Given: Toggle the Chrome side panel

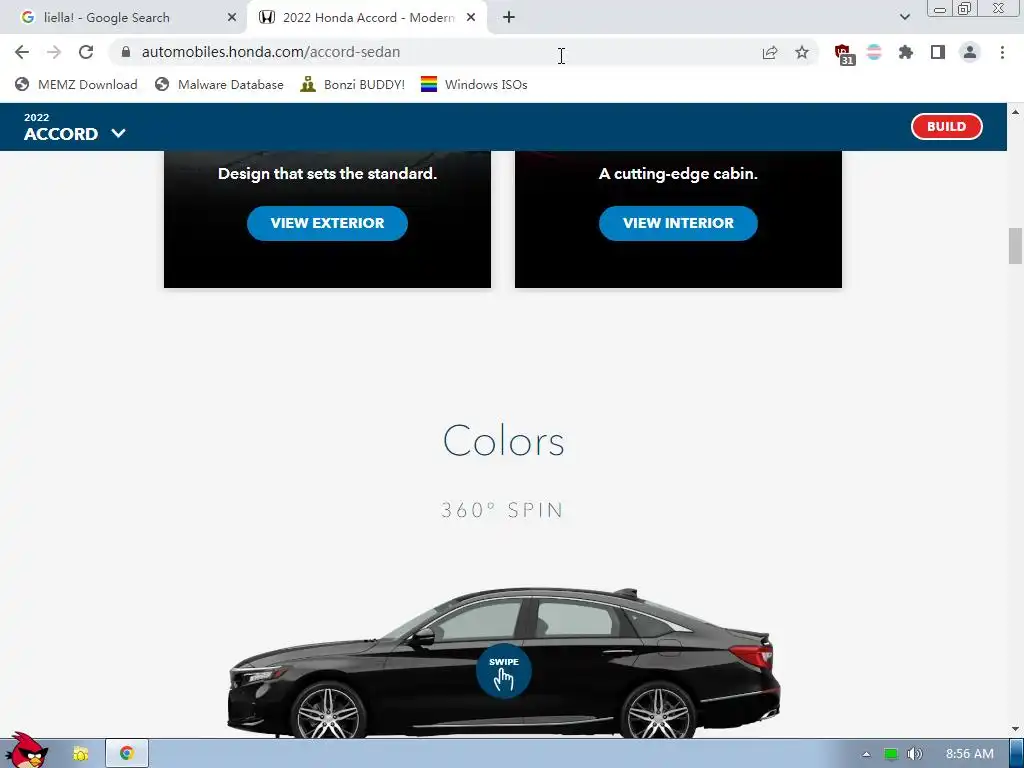Looking at the screenshot, I should point(938,52).
